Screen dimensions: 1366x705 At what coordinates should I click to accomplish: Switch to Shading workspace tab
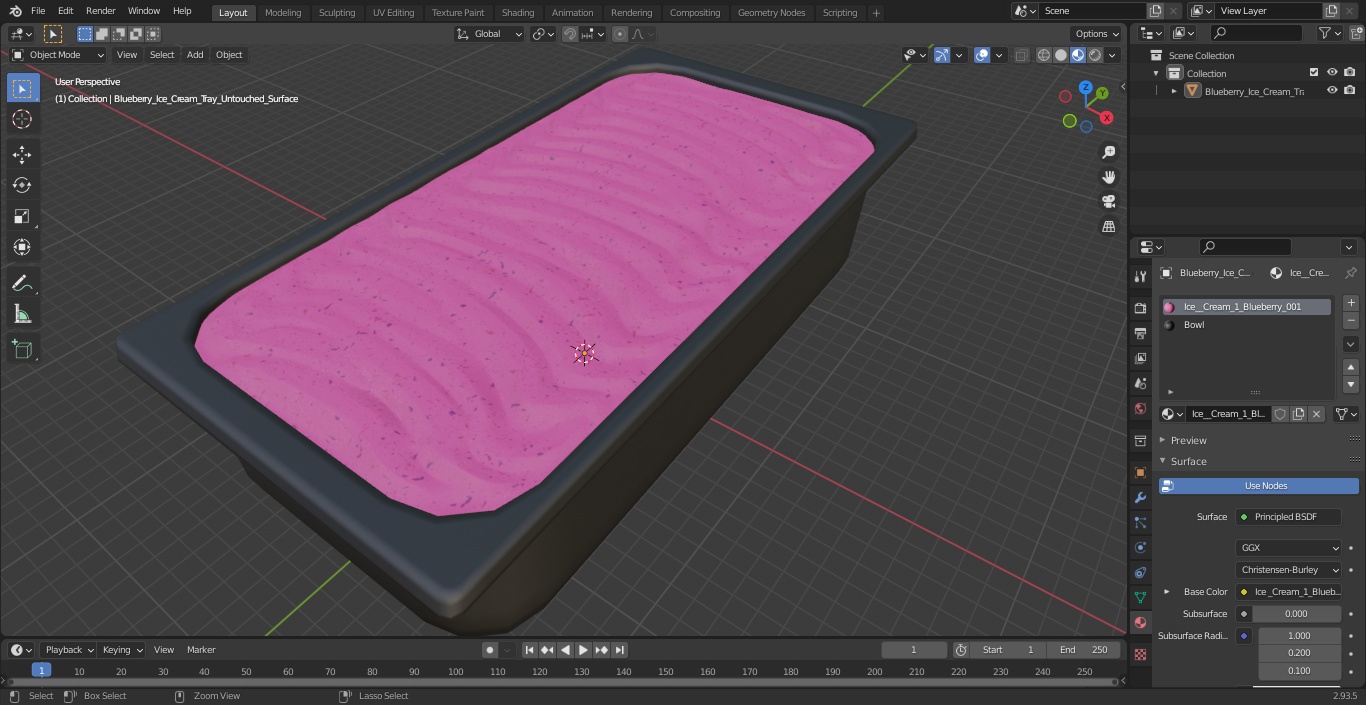click(518, 13)
